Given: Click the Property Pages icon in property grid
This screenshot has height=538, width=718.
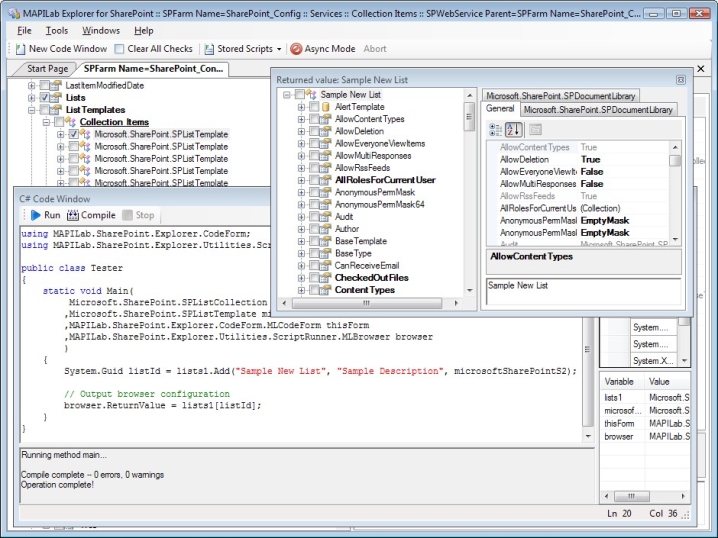Looking at the screenshot, I should pyautogui.click(x=536, y=129).
